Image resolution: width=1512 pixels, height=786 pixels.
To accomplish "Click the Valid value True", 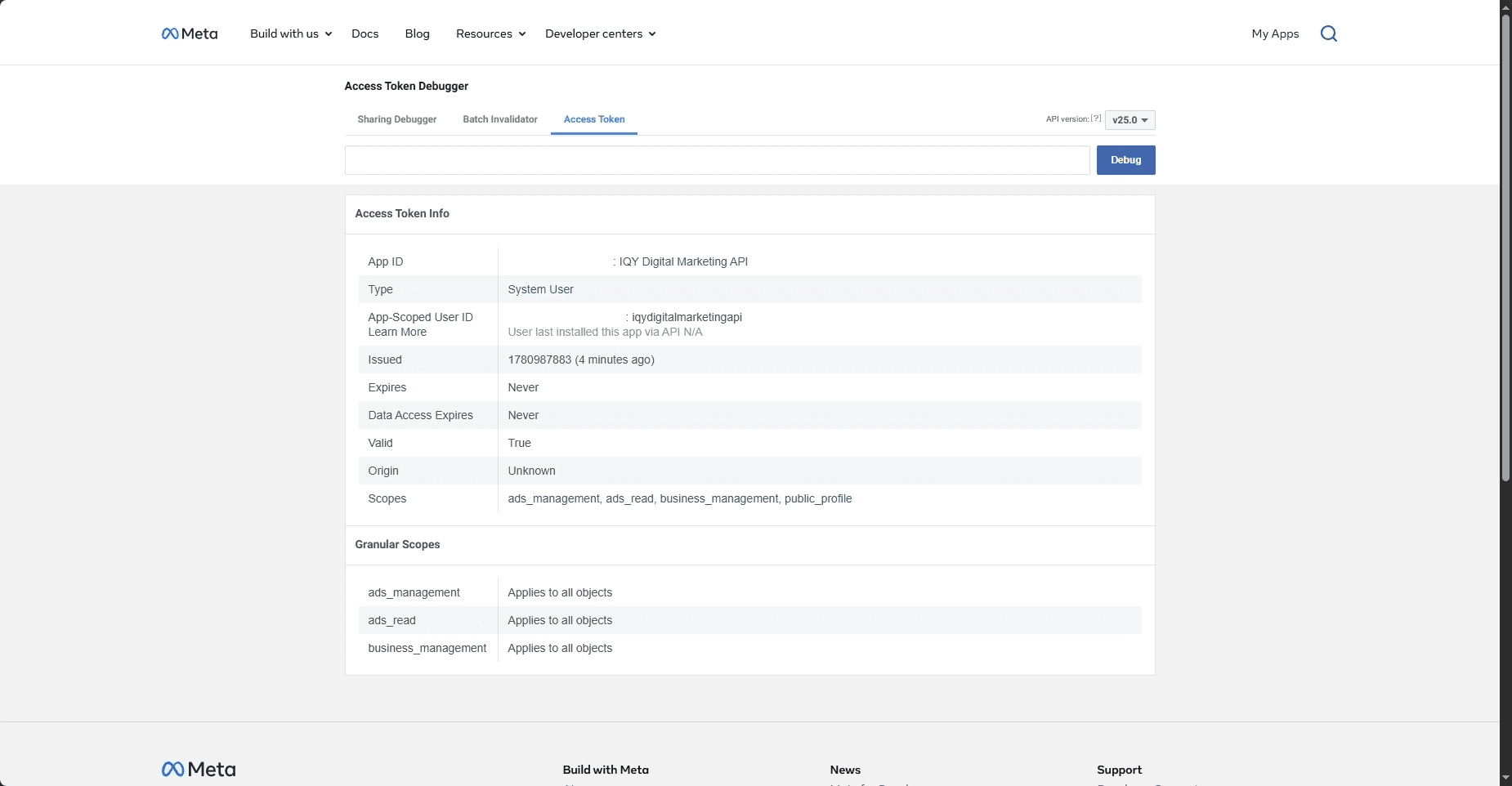I will 519,443.
